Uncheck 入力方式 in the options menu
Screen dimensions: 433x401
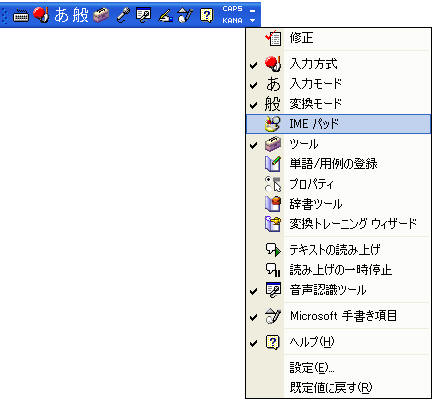pos(338,64)
